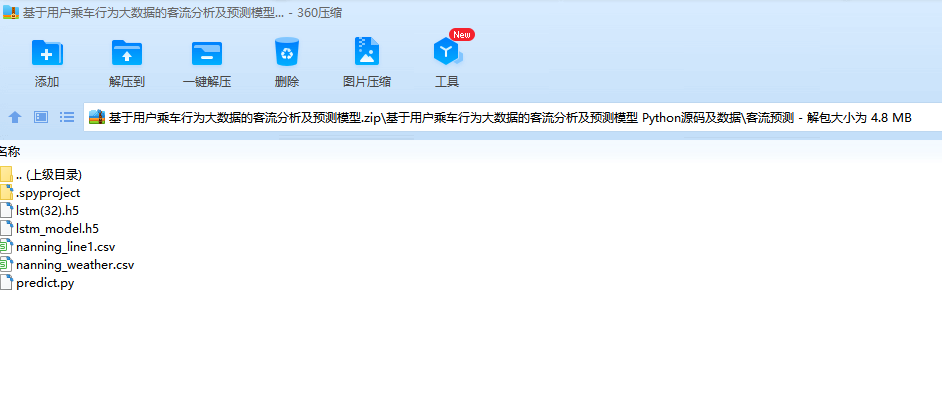Click the 删除 label in toolbar
The image size is (942, 401).
[287, 82]
